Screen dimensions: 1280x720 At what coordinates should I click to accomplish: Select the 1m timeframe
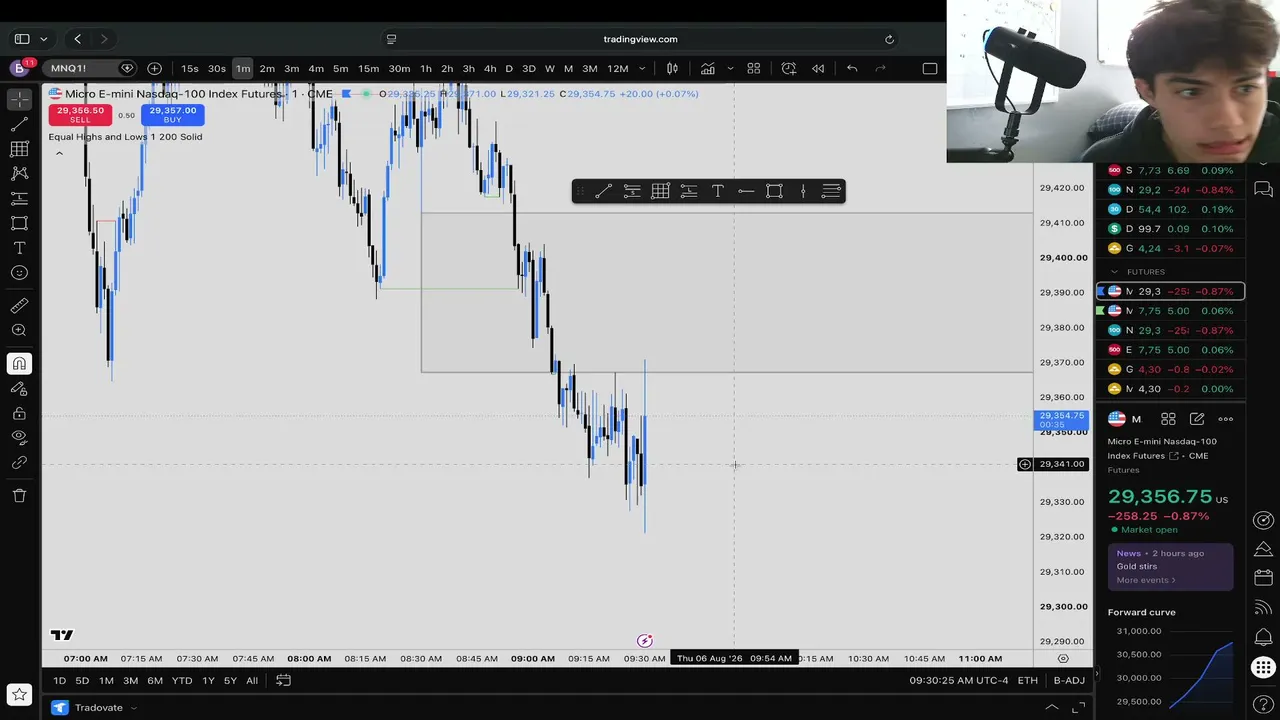243,68
